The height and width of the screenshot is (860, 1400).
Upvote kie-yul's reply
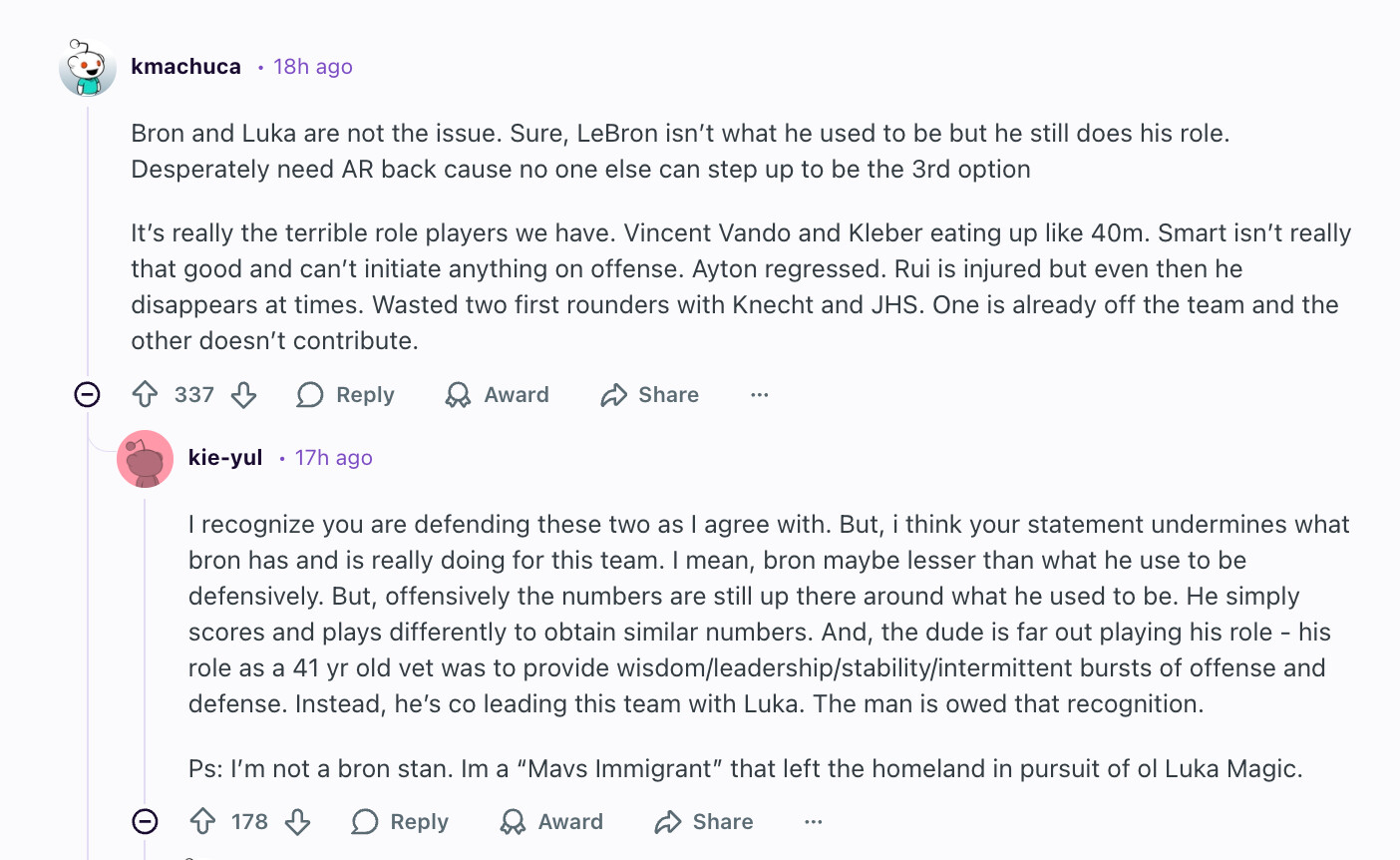[203, 822]
